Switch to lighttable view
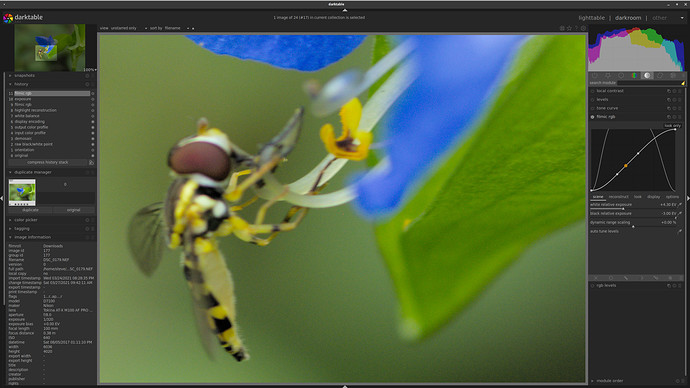690x388 pixels. [591, 18]
